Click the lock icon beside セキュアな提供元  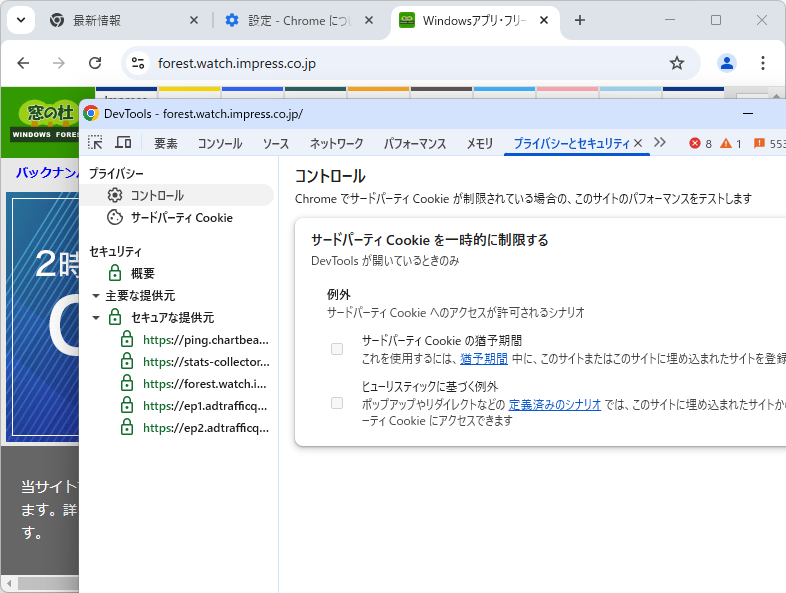coord(115,317)
